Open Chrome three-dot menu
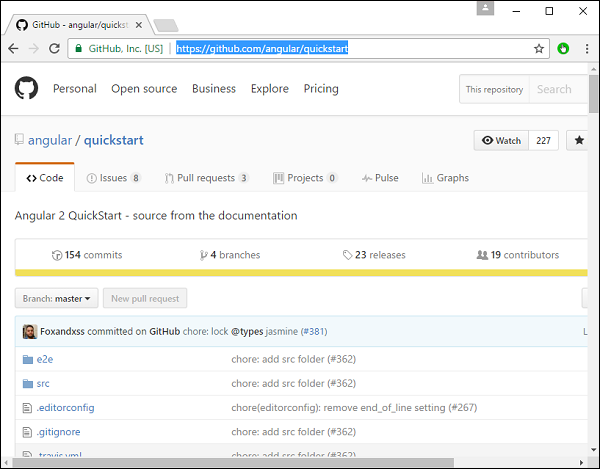Image resolution: width=600 pixels, height=469 pixels. tap(587, 49)
